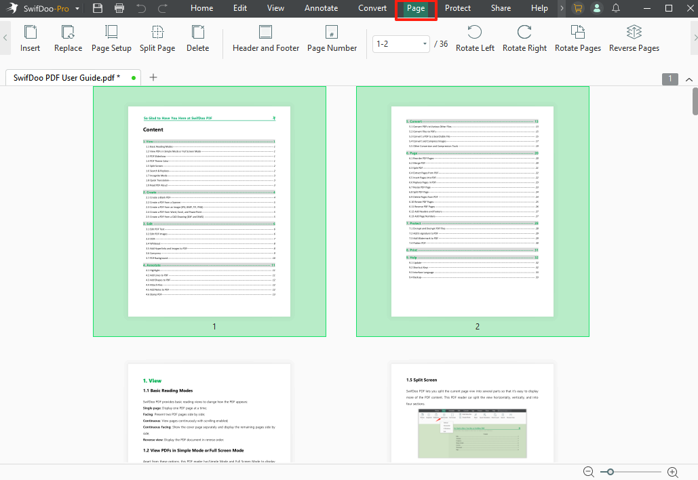Viewport: 698px width, 480px height.
Task: Insert a new page
Action: point(30,38)
